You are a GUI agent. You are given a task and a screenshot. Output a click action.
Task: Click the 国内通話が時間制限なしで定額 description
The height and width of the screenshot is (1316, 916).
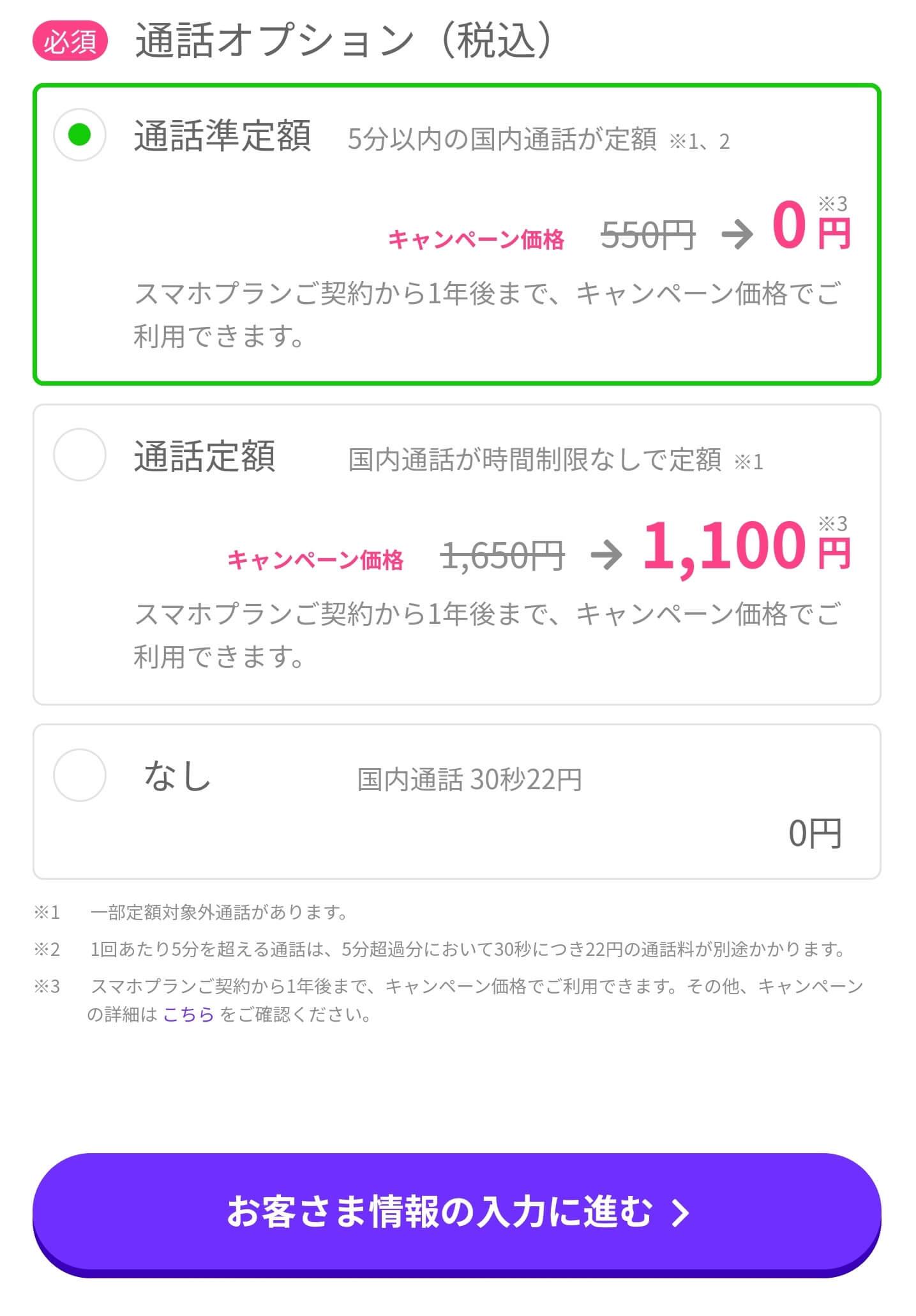[535, 460]
